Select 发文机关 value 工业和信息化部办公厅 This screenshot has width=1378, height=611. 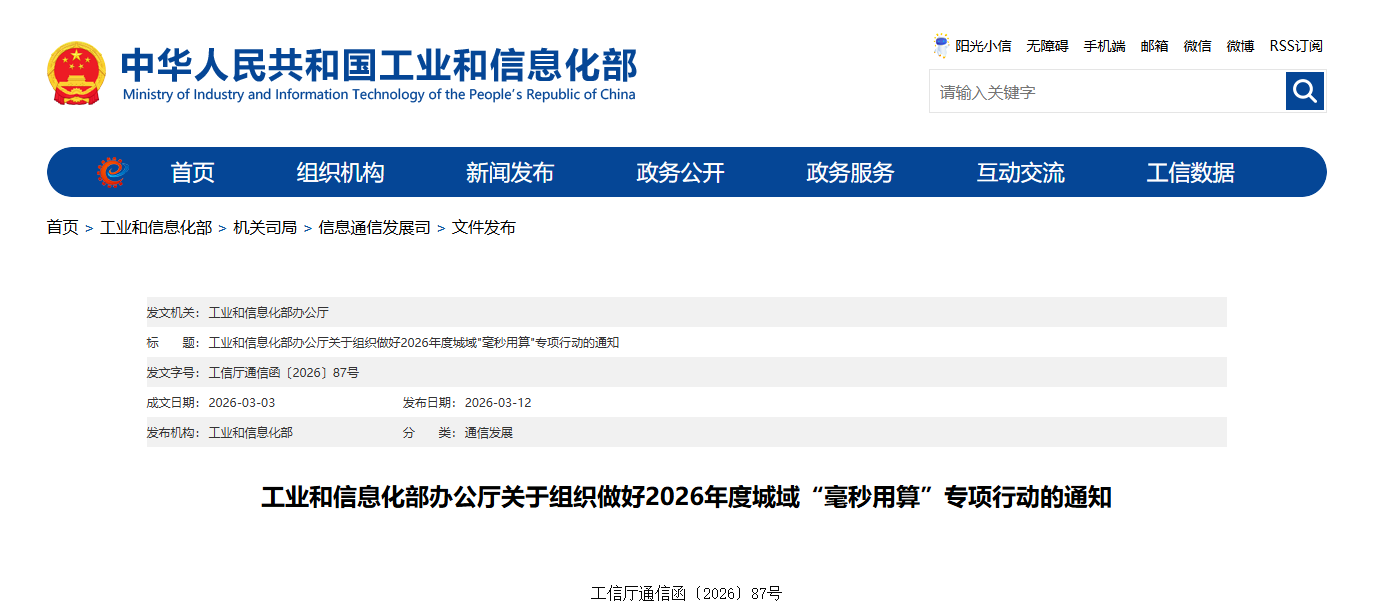click(268, 312)
